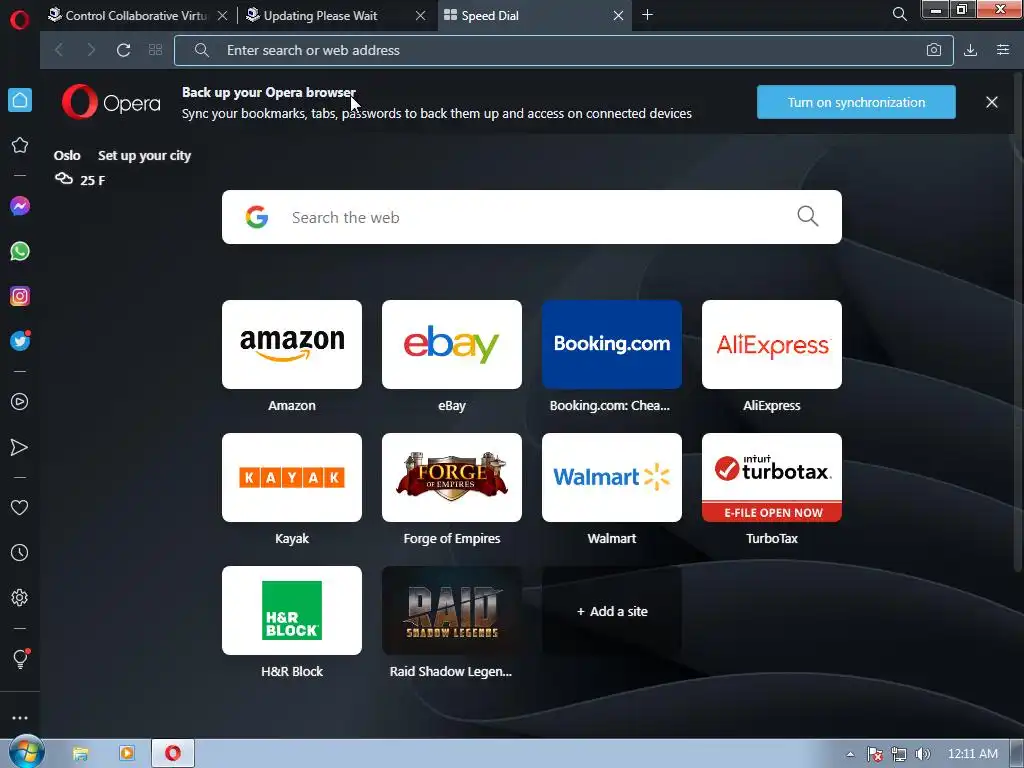This screenshot has height=768, width=1024.
Task: Open the eBay speed dial tile
Action: (452, 344)
